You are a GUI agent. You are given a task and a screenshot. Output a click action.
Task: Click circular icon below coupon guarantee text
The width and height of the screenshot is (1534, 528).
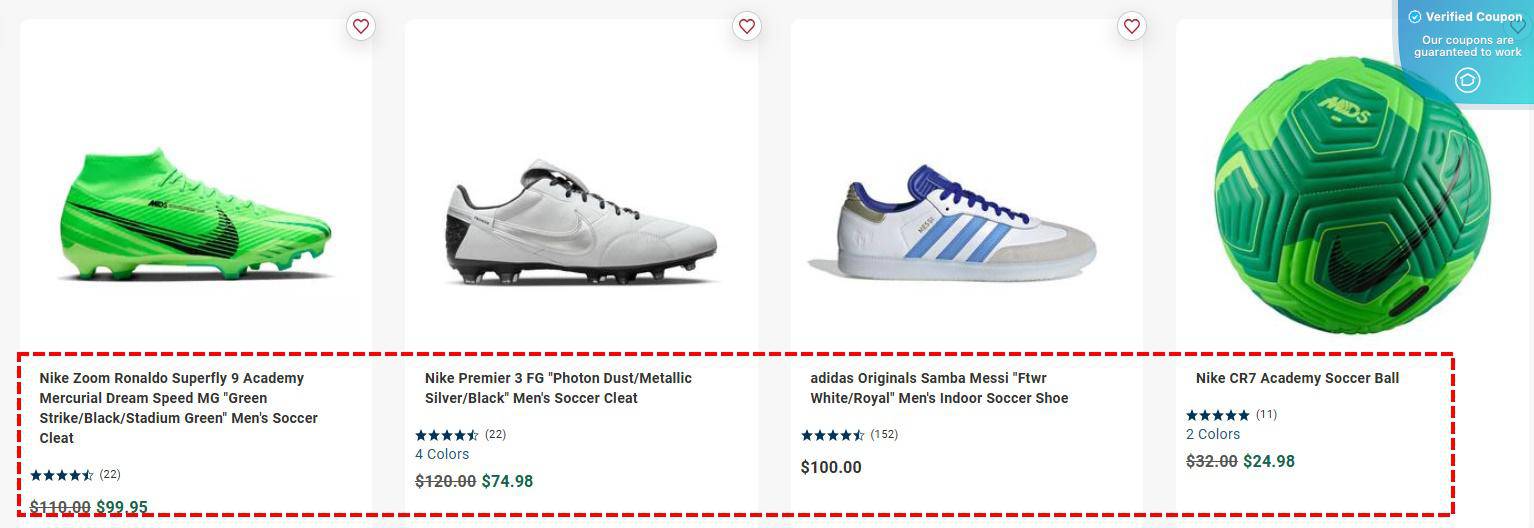(1467, 80)
